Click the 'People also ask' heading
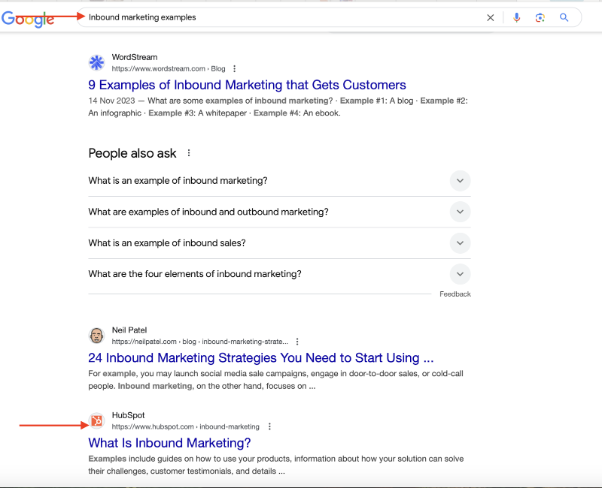The width and height of the screenshot is (602, 488). click(x=132, y=153)
